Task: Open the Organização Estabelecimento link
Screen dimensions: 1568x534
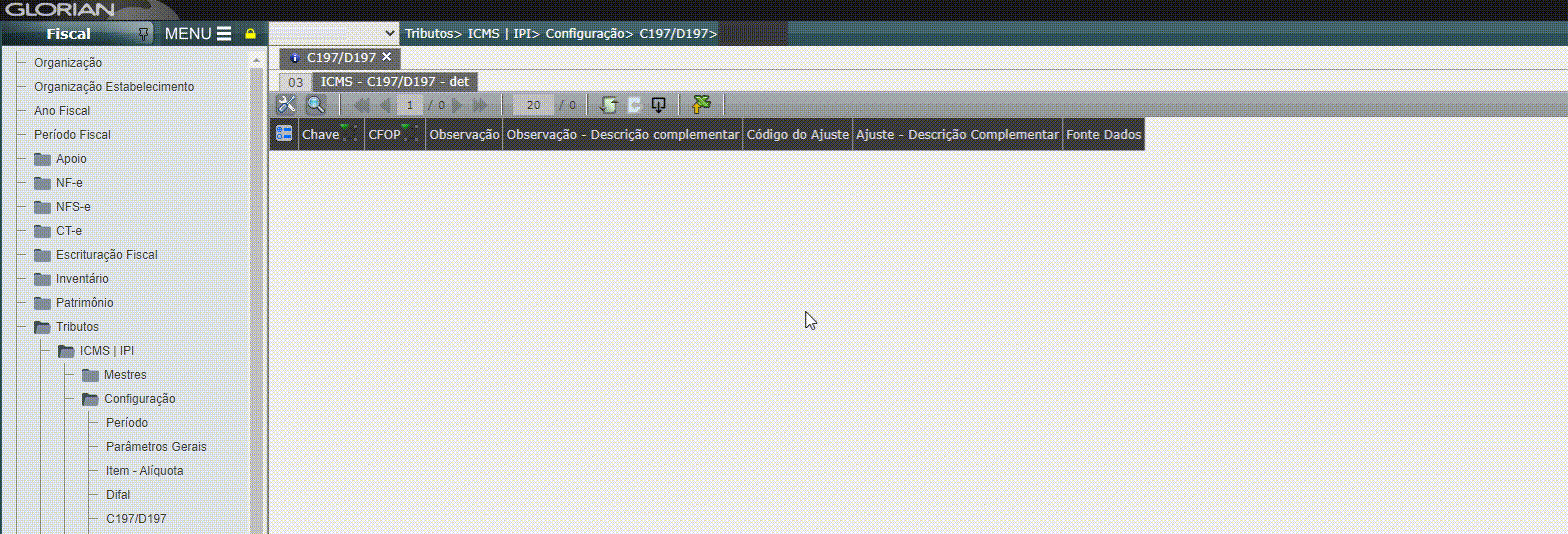Action: pyautogui.click(x=114, y=87)
